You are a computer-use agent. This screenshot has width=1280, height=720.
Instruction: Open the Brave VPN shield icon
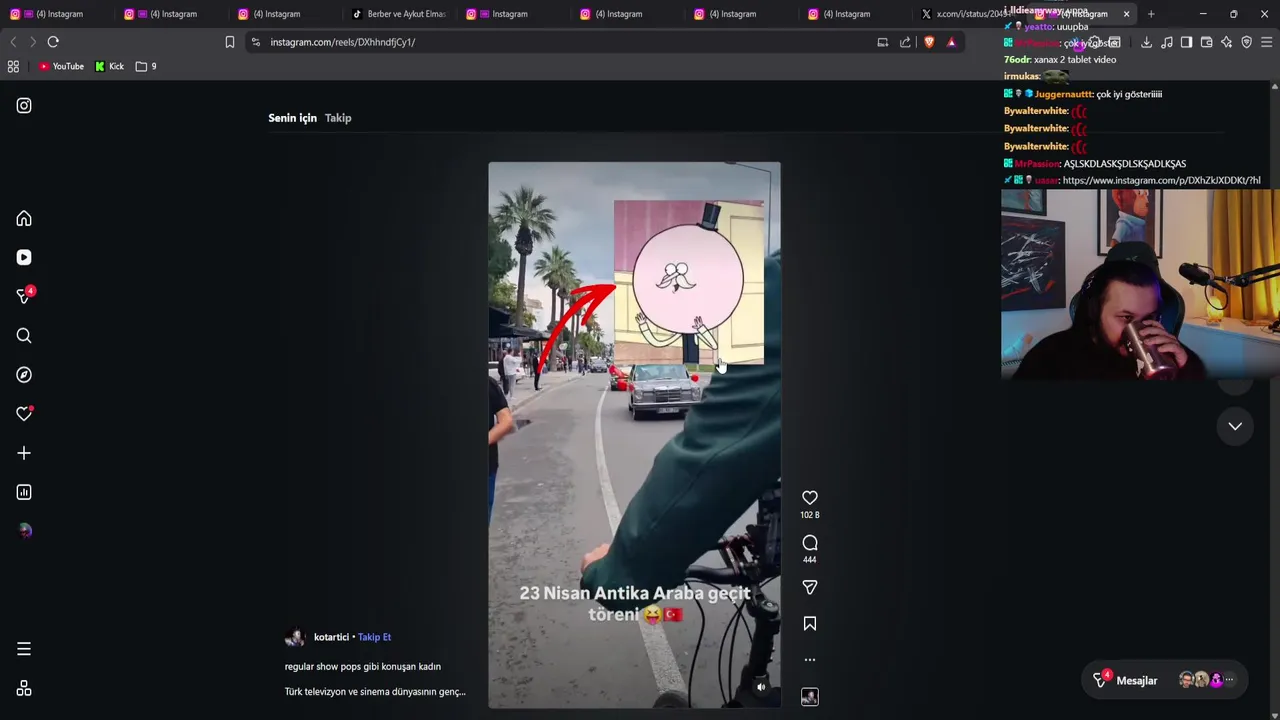[1246, 42]
